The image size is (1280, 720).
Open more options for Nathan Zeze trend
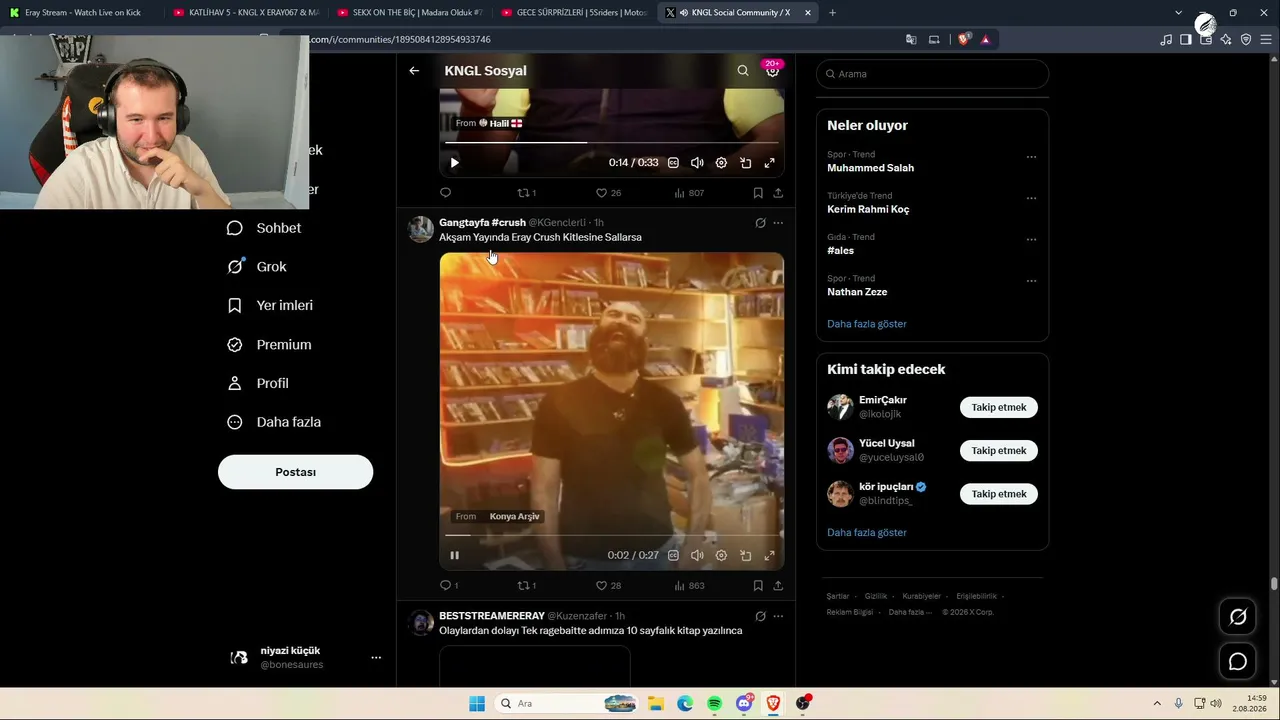tap(1031, 281)
